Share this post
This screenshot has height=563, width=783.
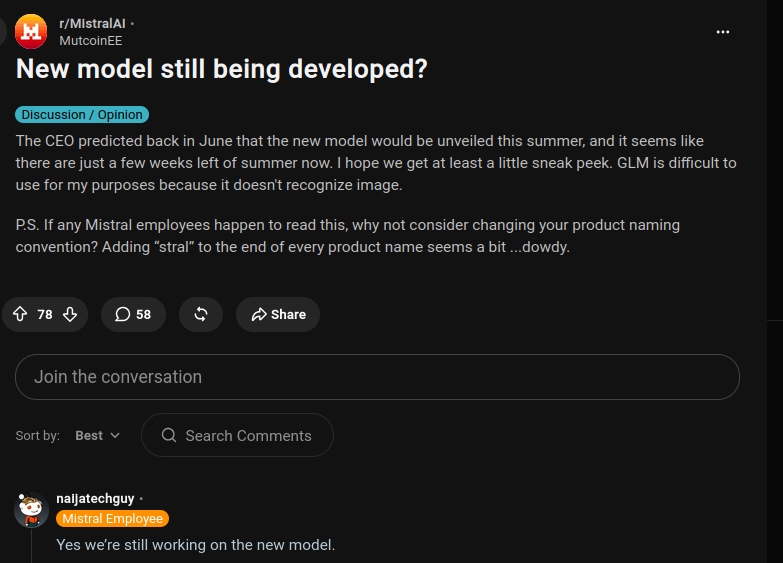point(278,314)
